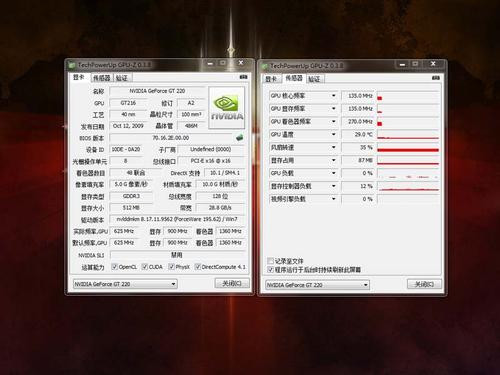Click the GPU-Z app icon in left title bar

pos(72,65)
